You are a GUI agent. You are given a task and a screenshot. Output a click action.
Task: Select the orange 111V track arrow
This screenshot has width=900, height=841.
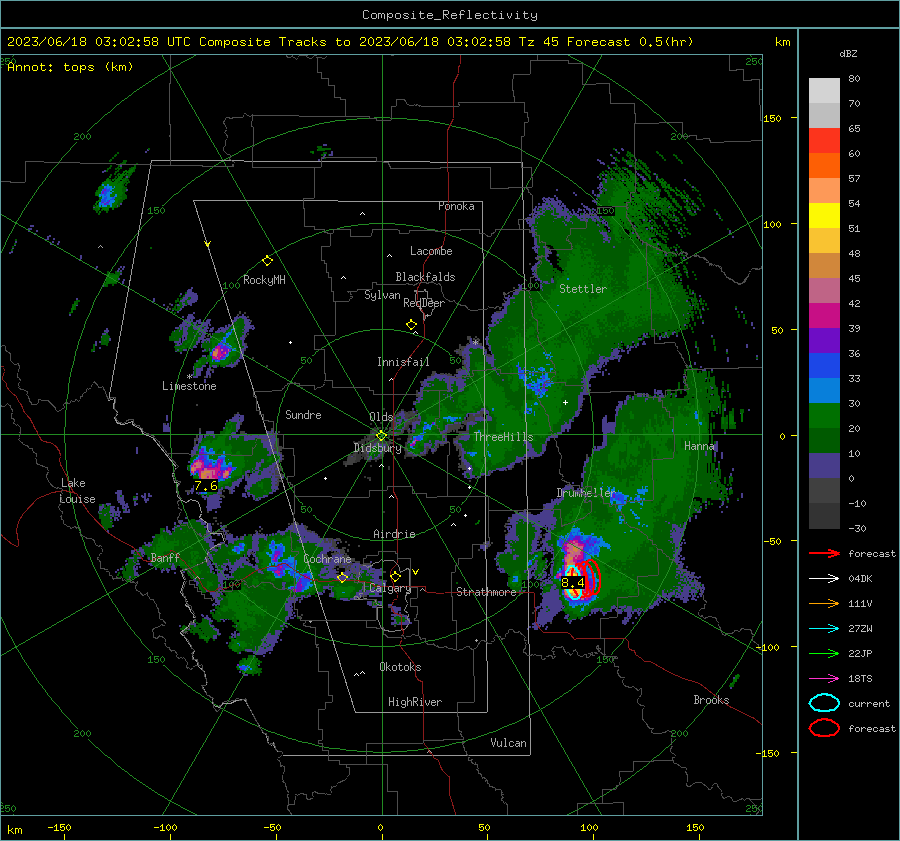[824, 603]
